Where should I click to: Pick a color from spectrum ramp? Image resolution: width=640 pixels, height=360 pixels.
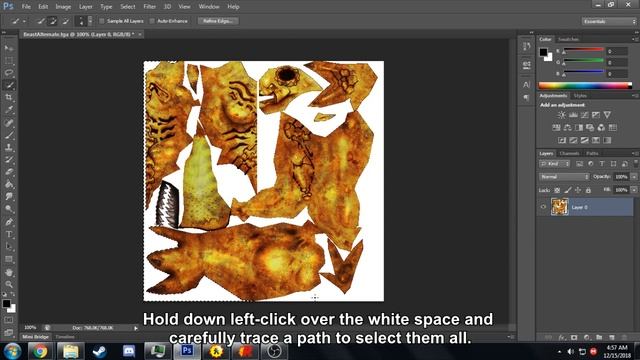(x=585, y=85)
